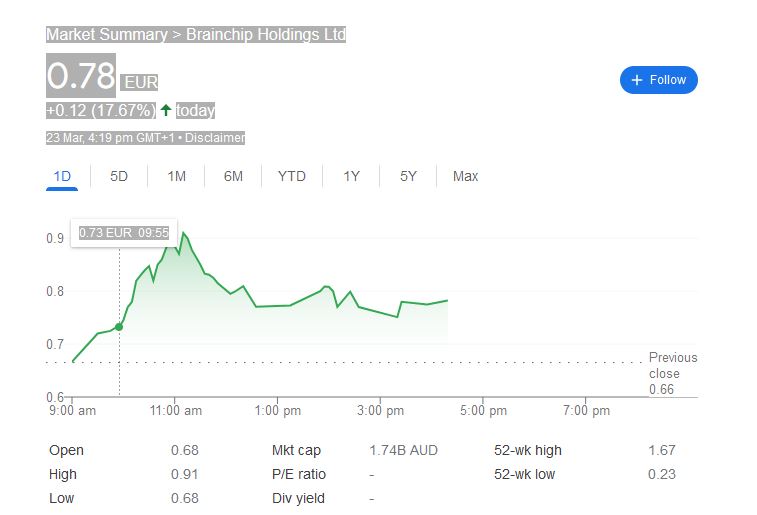
Task: Select the 1Y chart tab
Action: tap(351, 177)
